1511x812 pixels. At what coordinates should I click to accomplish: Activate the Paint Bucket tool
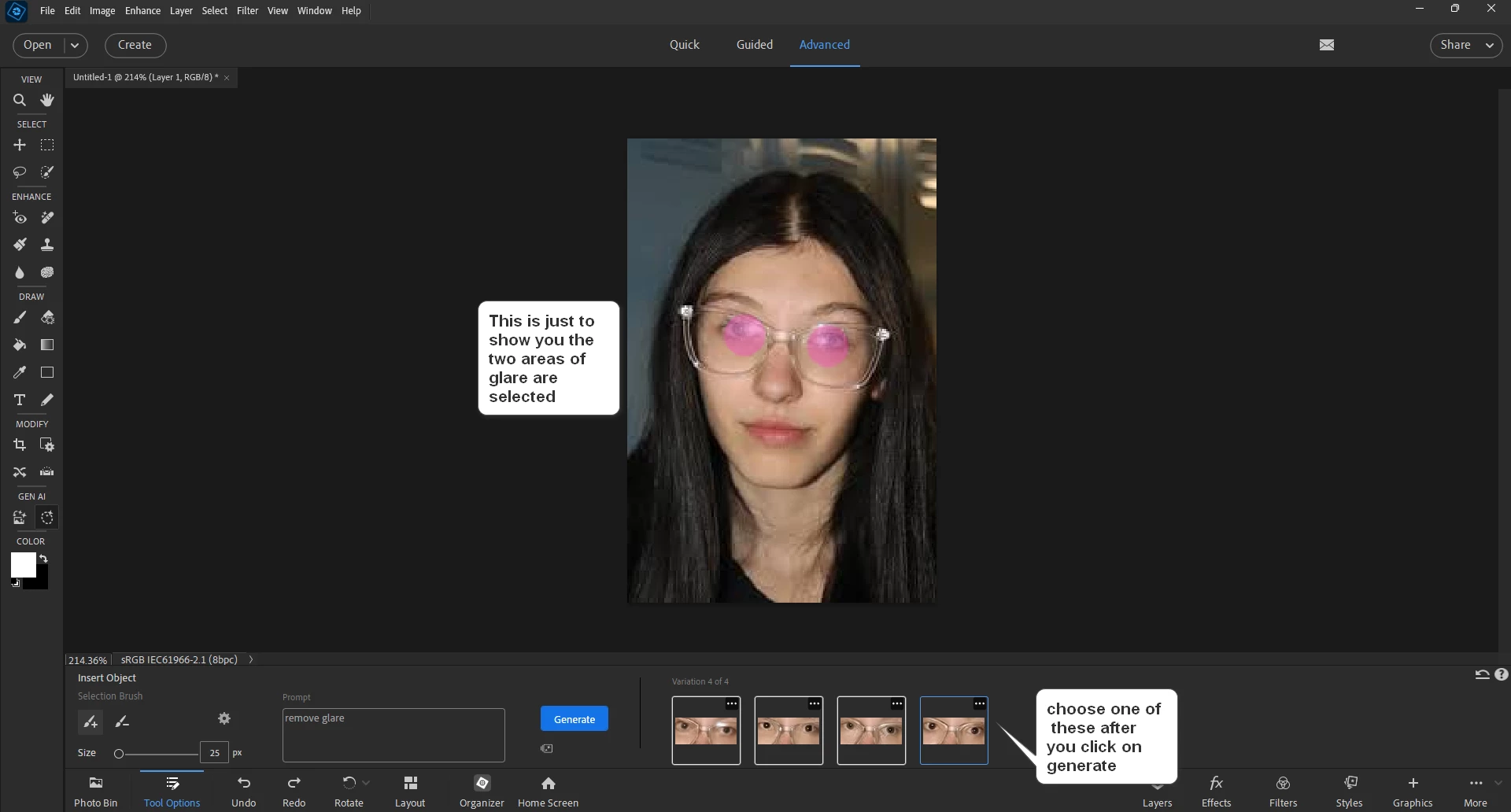pyautogui.click(x=20, y=345)
